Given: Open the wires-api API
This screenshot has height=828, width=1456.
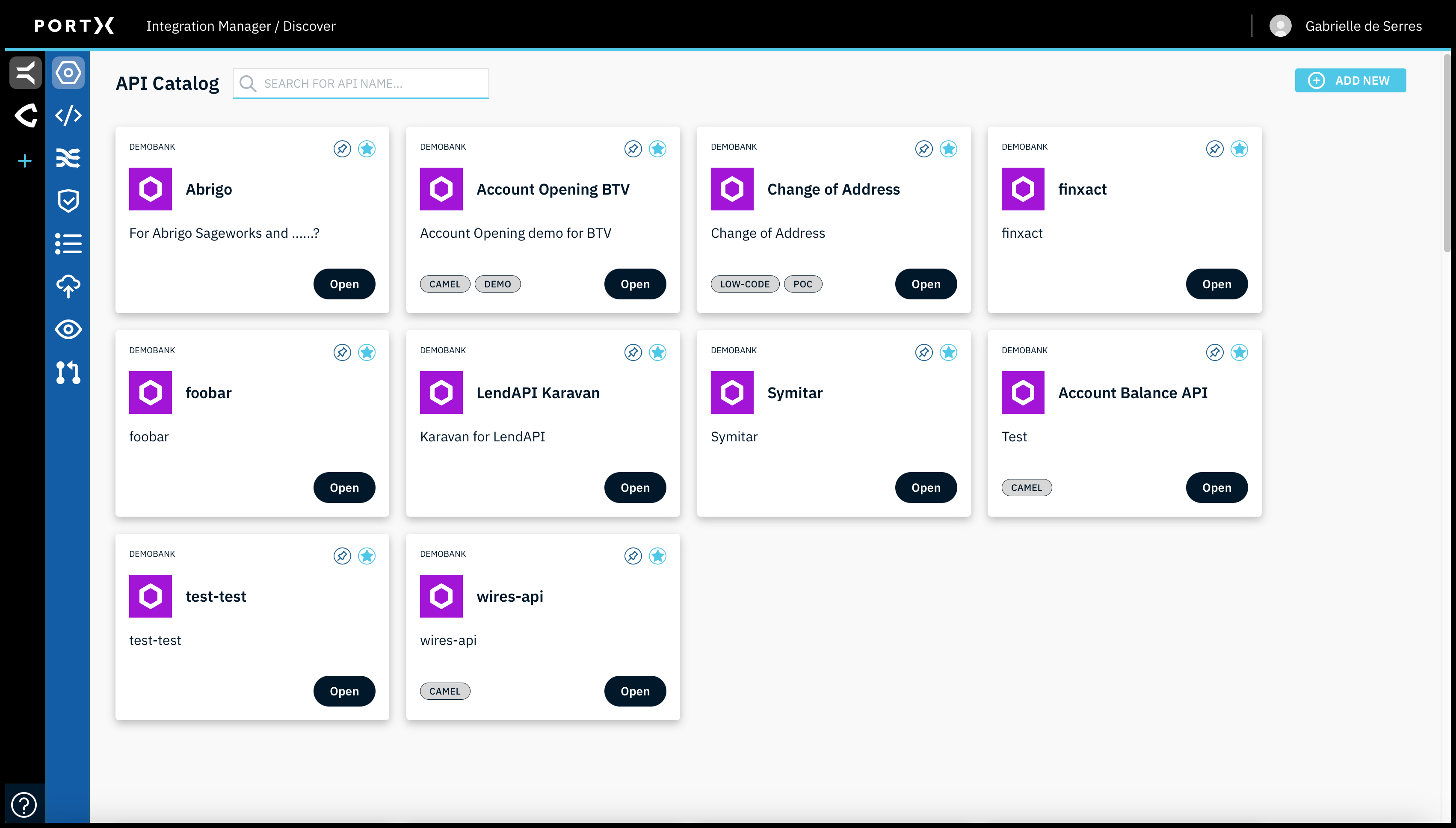Looking at the screenshot, I should point(635,692).
